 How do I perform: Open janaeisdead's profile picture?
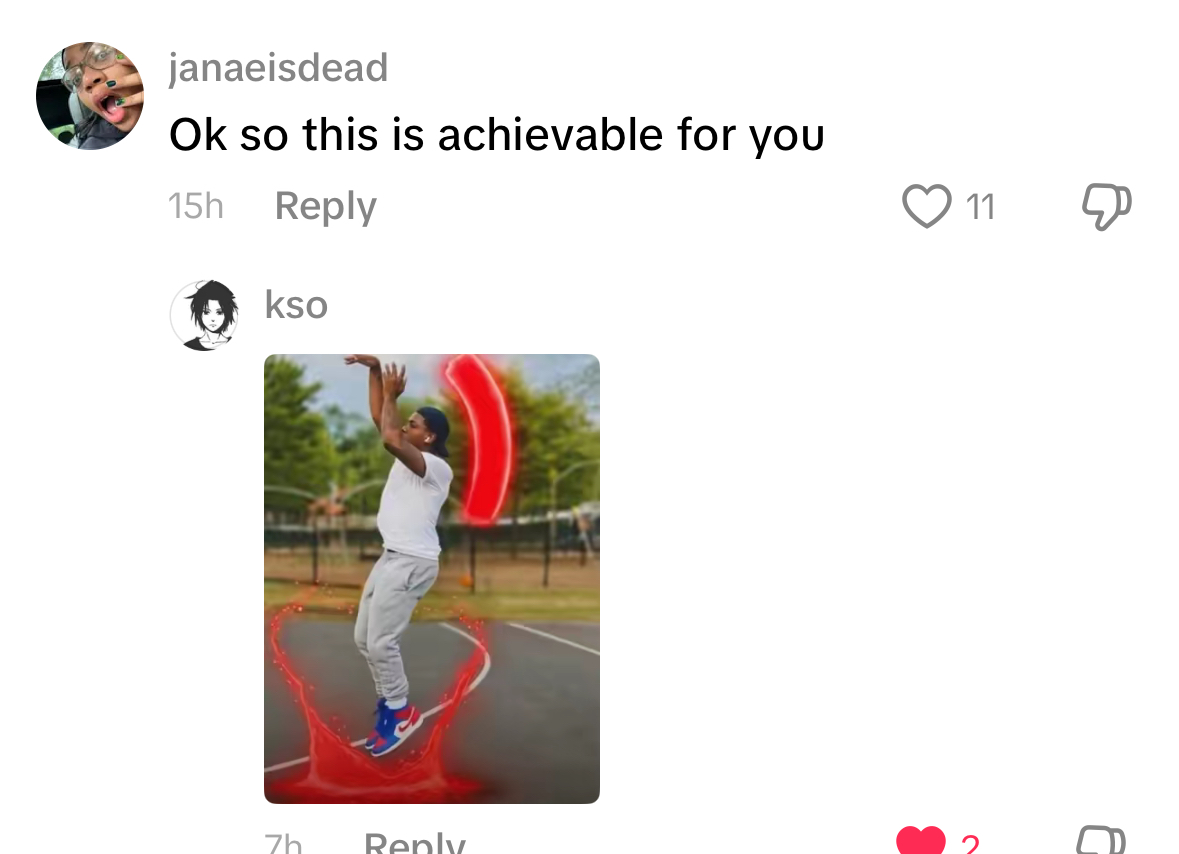tap(90, 95)
